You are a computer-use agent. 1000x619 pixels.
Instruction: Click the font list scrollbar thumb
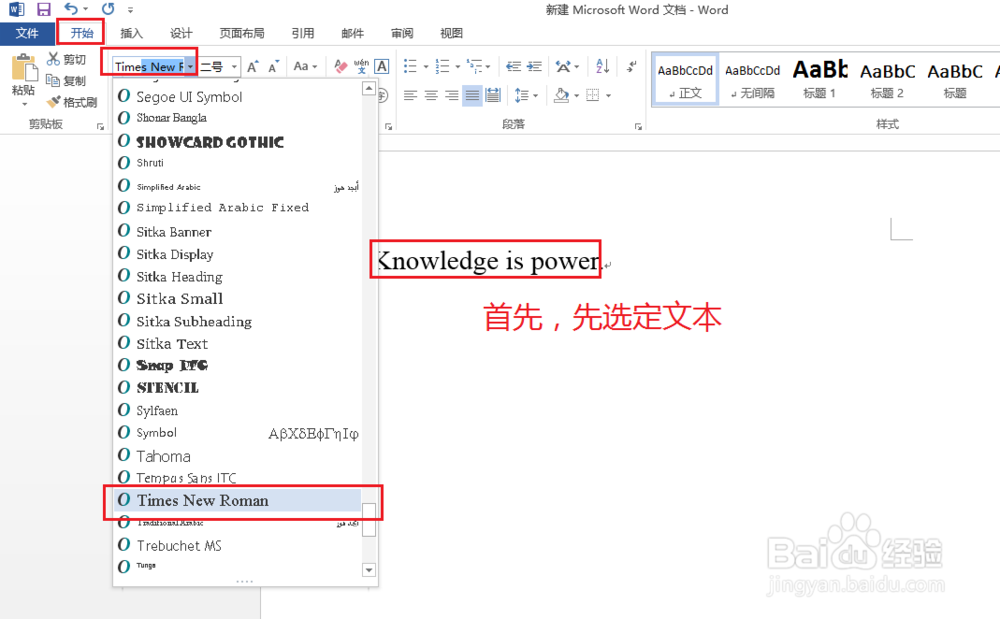click(x=369, y=520)
